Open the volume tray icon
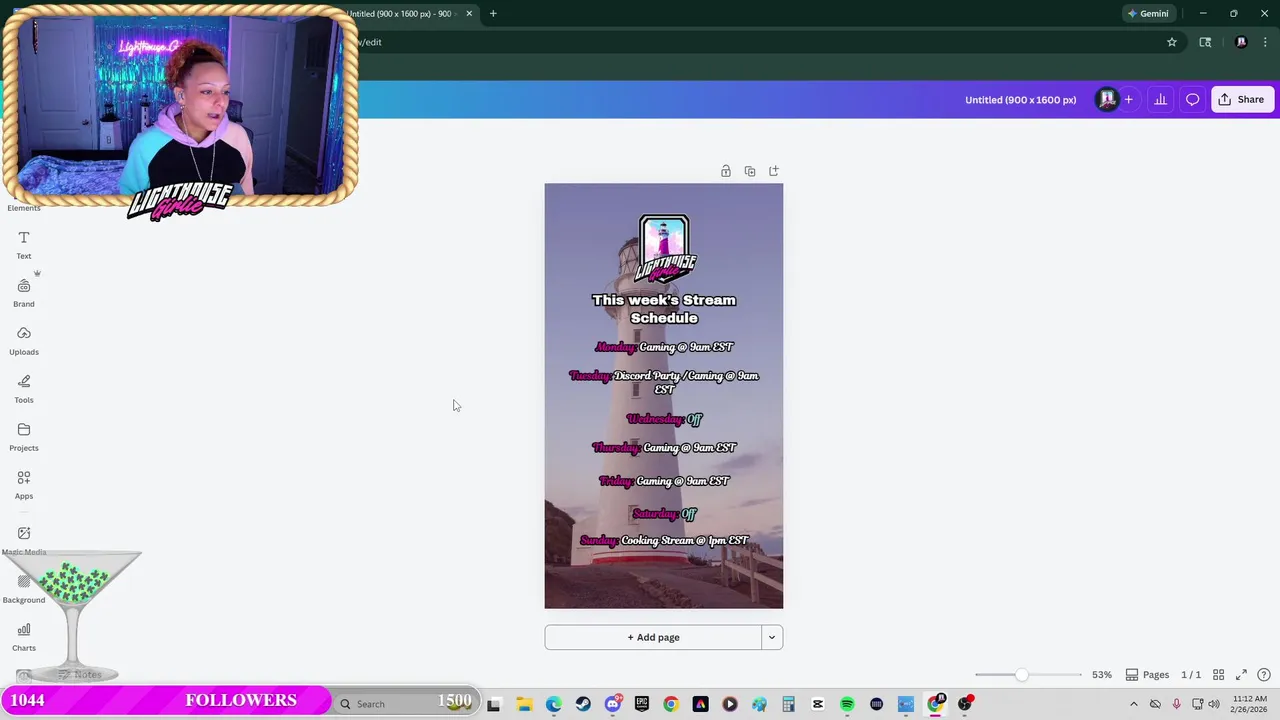Screen dimensions: 1280x720 coord(1214,704)
